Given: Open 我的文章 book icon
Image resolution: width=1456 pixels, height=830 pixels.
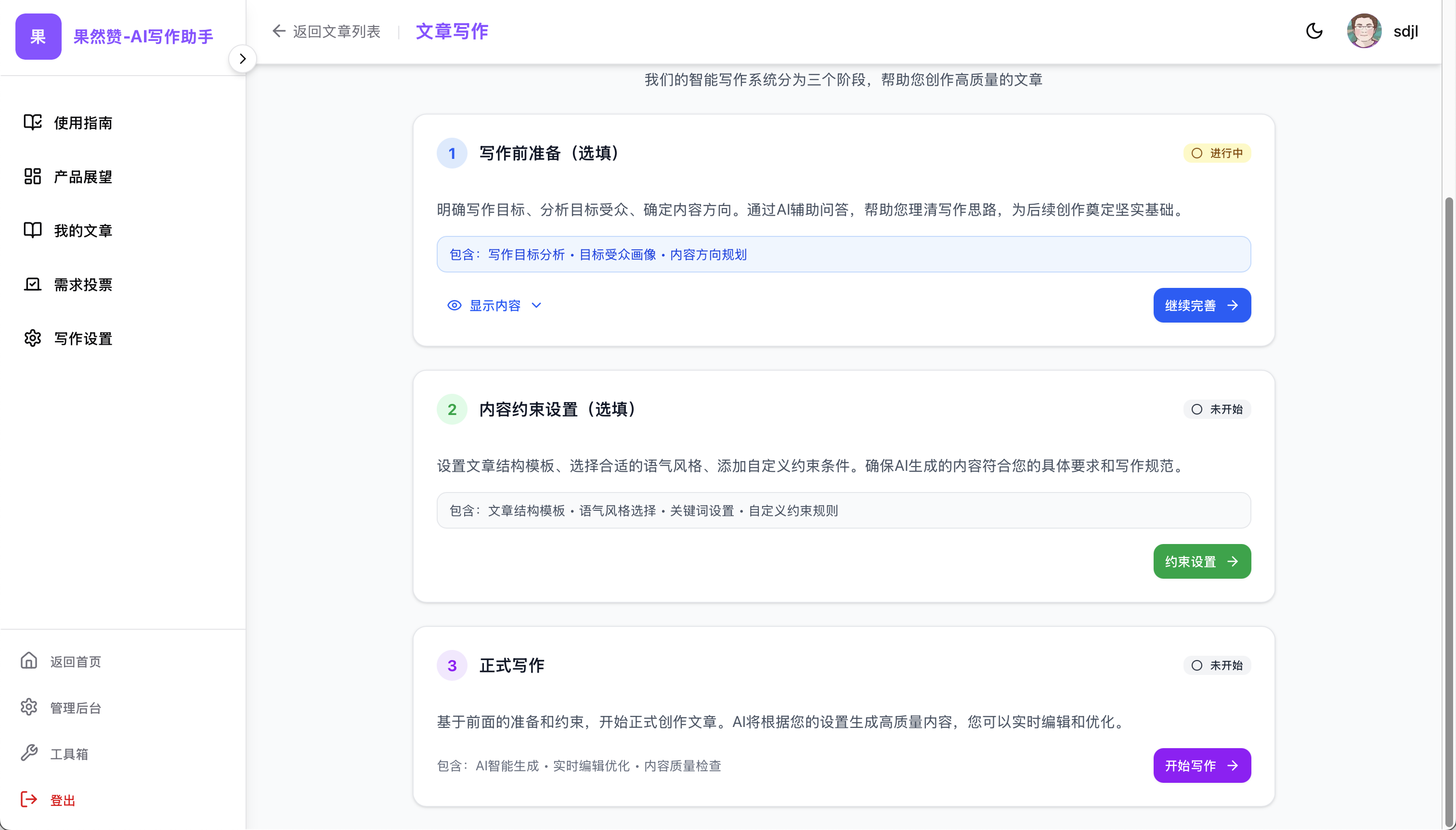Looking at the screenshot, I should (x=32, y=230).
